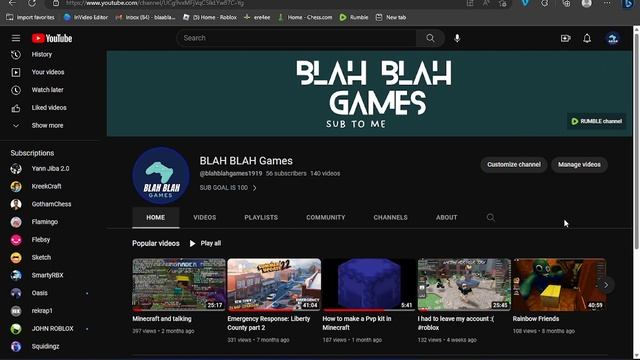Expand the SUB GOAL IS 100 description chevron

point(254,188)
